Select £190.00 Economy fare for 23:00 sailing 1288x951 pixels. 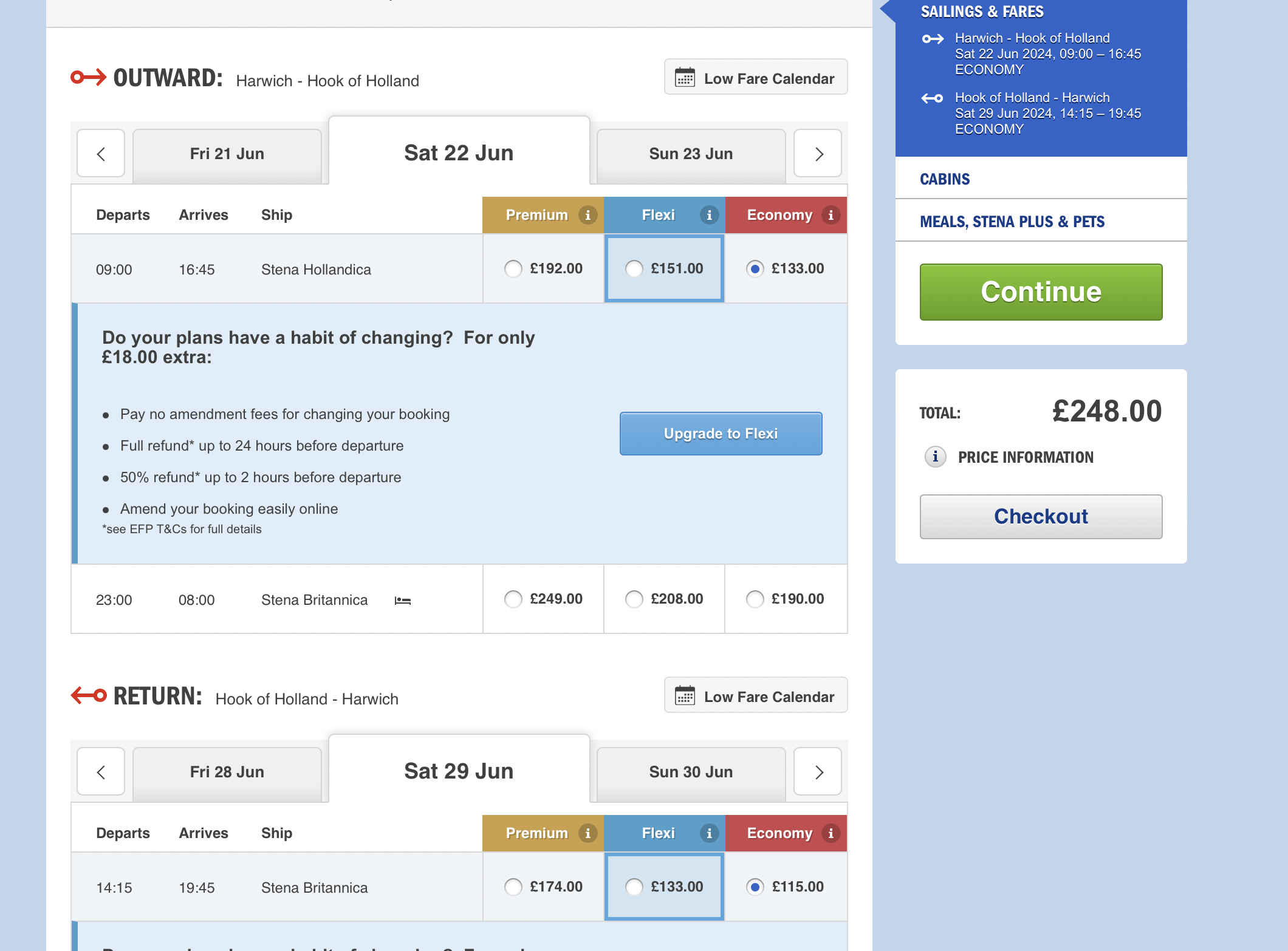point(755,599)
